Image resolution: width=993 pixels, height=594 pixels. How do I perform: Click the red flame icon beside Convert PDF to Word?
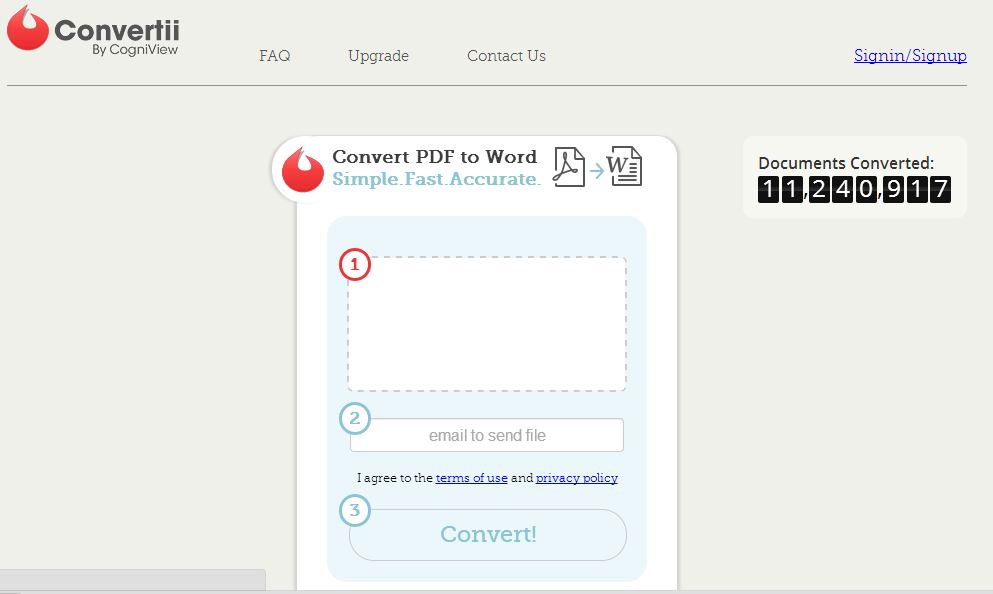[303, 170]
